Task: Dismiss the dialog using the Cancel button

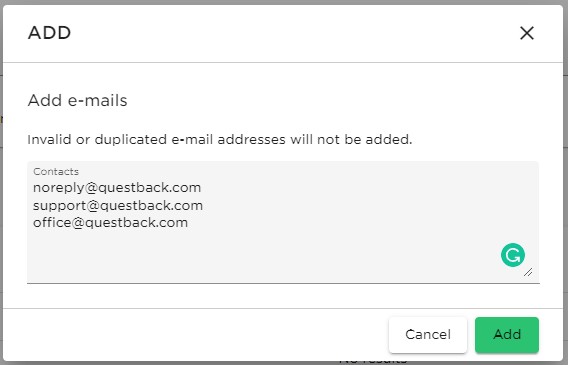Action: tap(428, 335)
